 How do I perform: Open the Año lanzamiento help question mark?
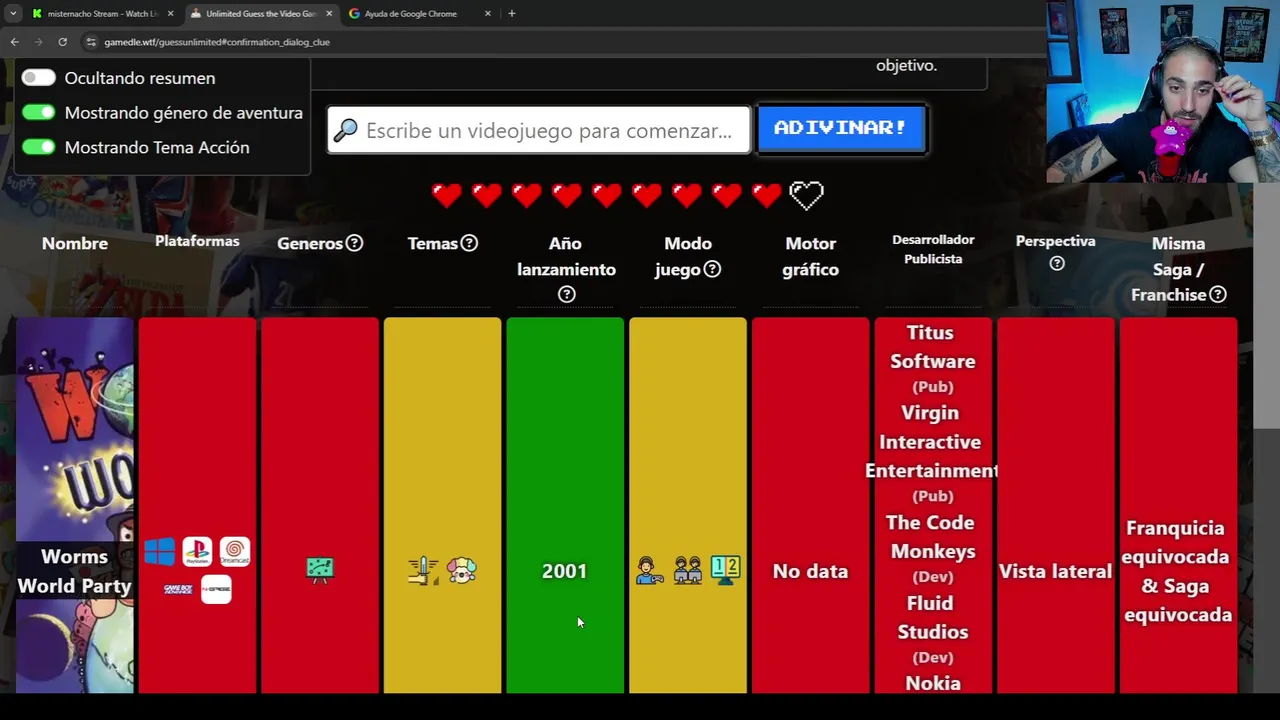[x=566, y=294]
